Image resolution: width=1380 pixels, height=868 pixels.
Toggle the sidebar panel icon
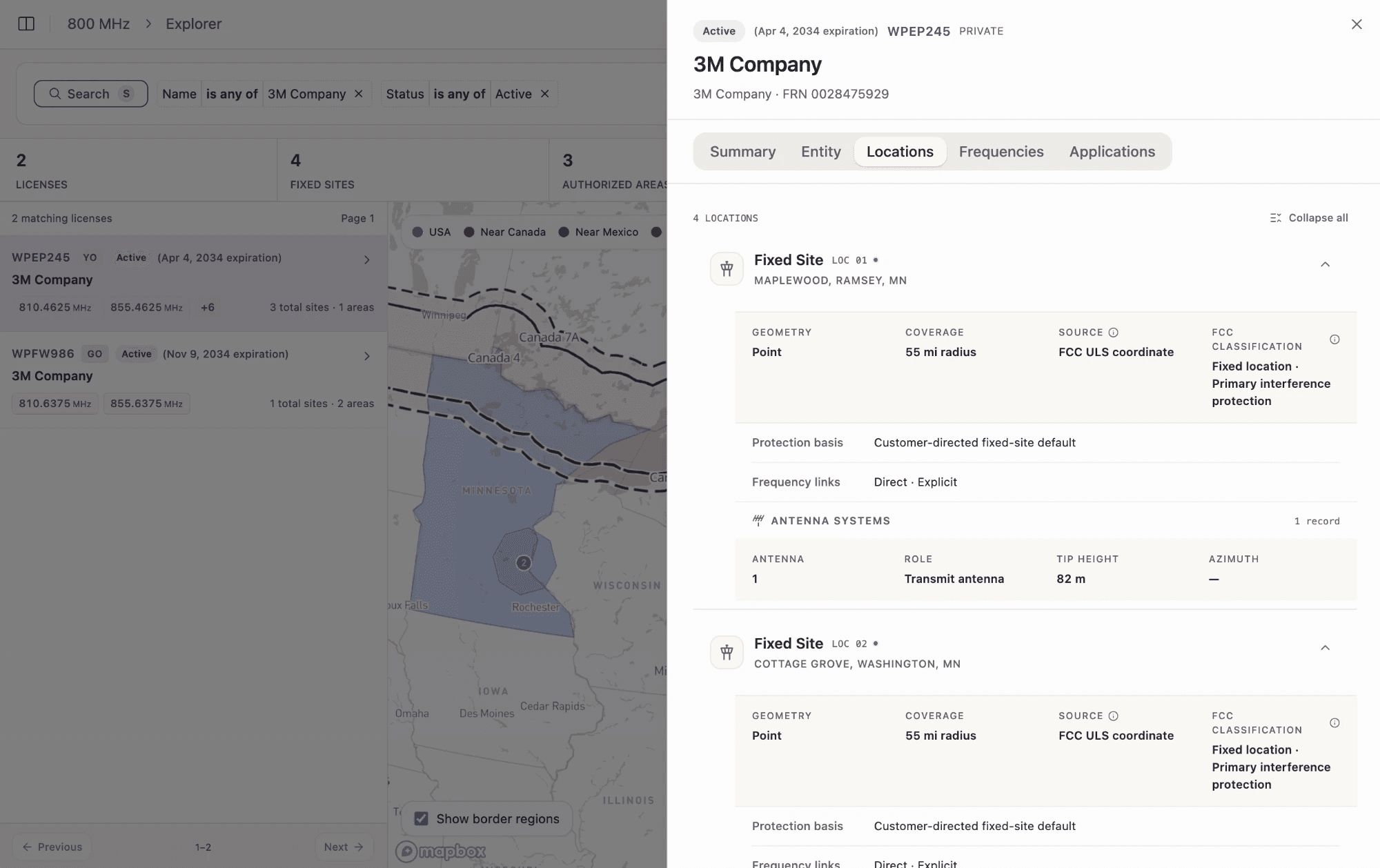coord(26,23)
